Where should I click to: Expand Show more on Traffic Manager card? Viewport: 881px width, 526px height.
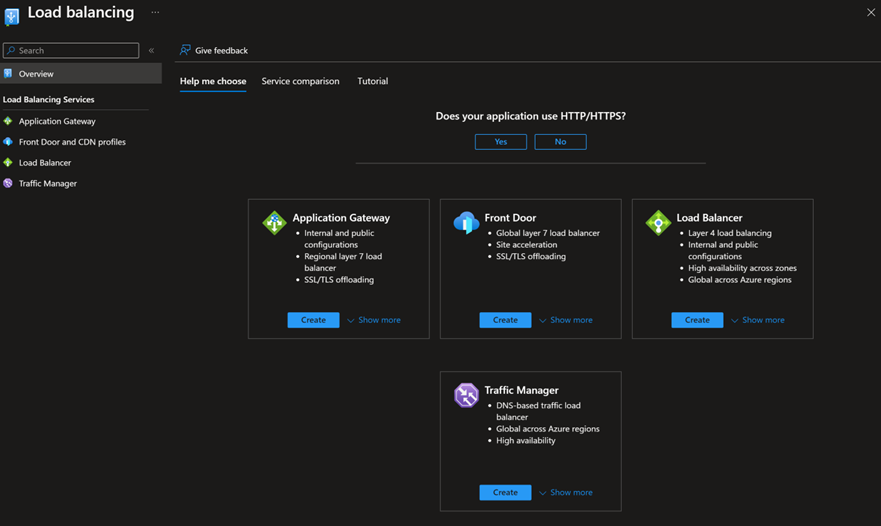[566, 492]
